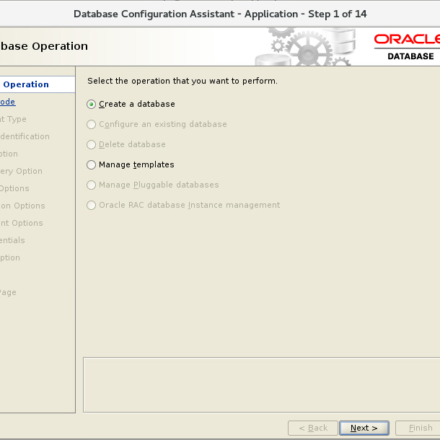Screen dimensions: 440x440
Task: Click the Next button
Action: 364,428
